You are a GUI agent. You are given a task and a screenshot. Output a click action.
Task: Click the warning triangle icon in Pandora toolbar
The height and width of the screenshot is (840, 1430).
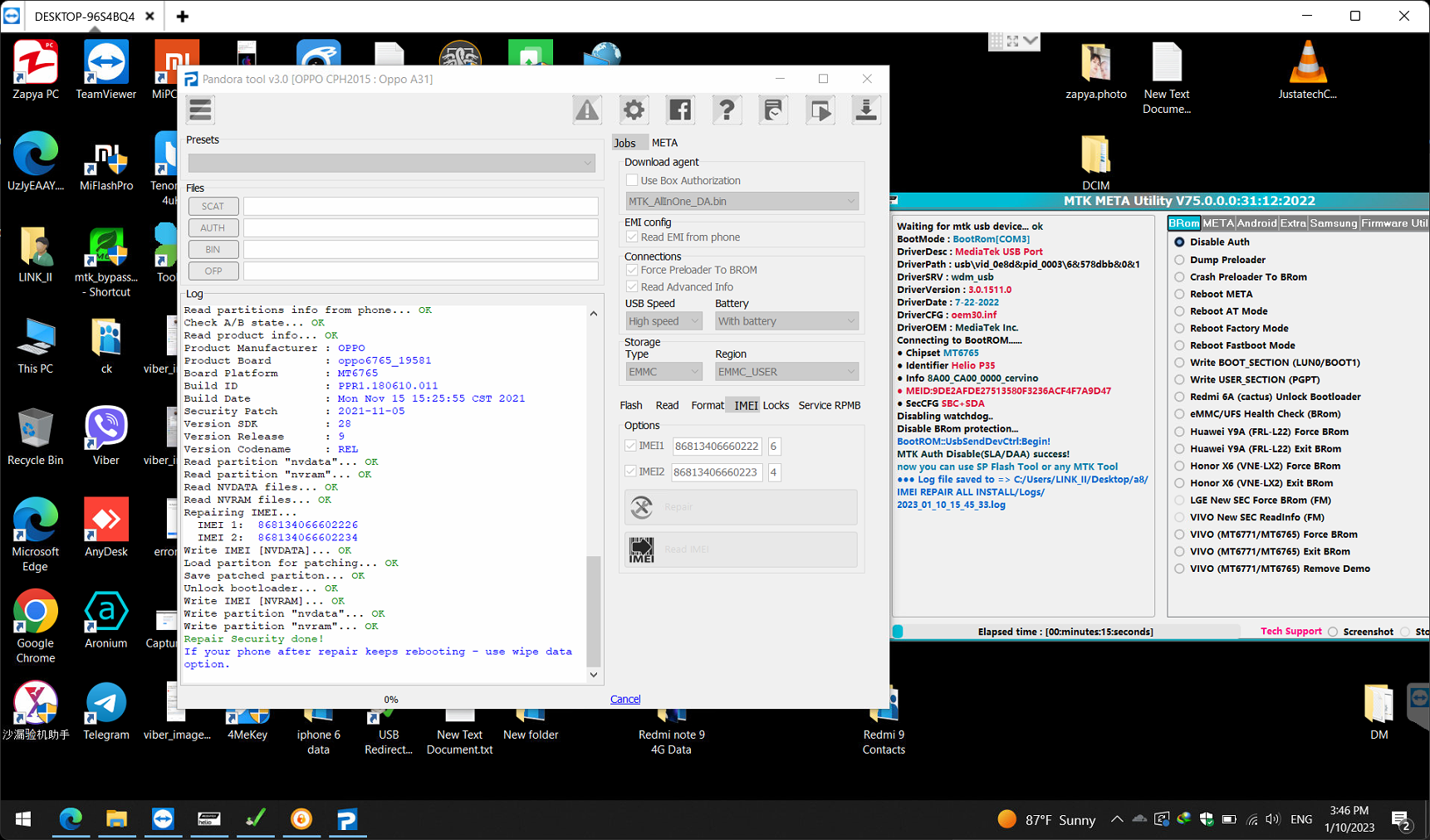pos(587,110)
